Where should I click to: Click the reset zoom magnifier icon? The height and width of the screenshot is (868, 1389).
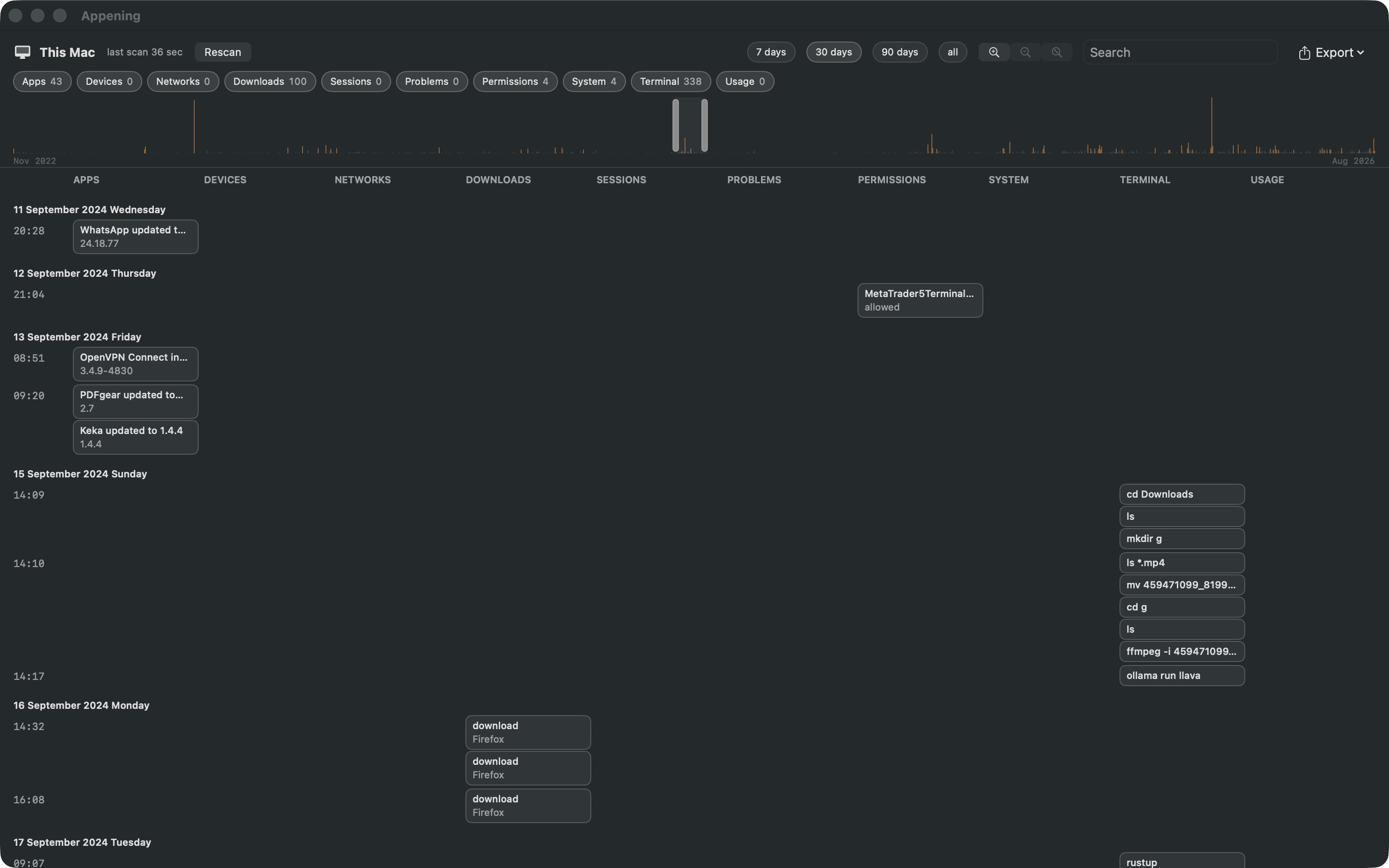click(1057, 52)
